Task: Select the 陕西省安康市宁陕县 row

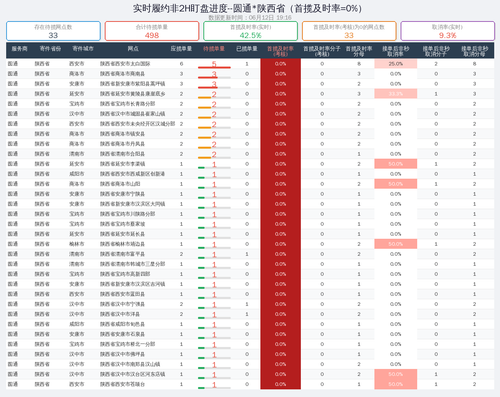Action: tap(250, 194)
